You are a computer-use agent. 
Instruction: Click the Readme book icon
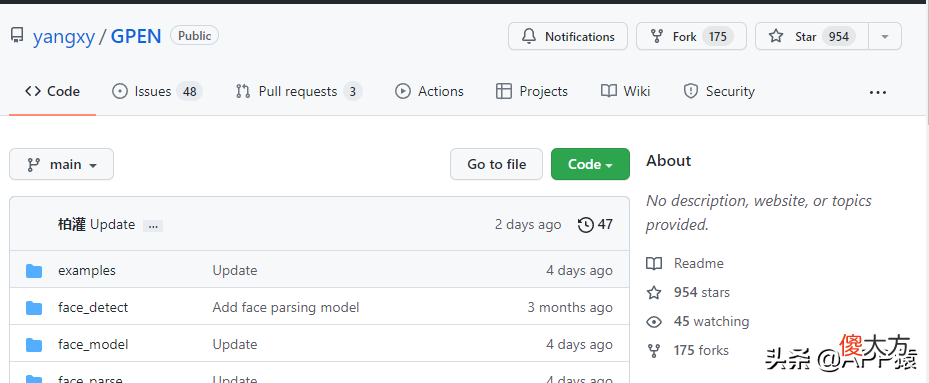pyautogui.click(x=654, y=264)
